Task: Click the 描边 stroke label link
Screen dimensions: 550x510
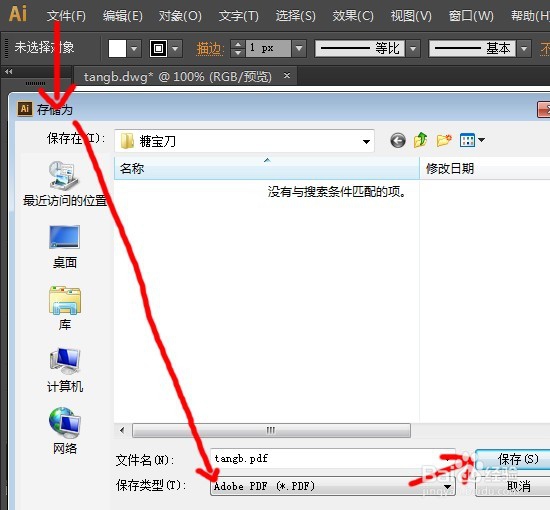Action: pos(210,48)
